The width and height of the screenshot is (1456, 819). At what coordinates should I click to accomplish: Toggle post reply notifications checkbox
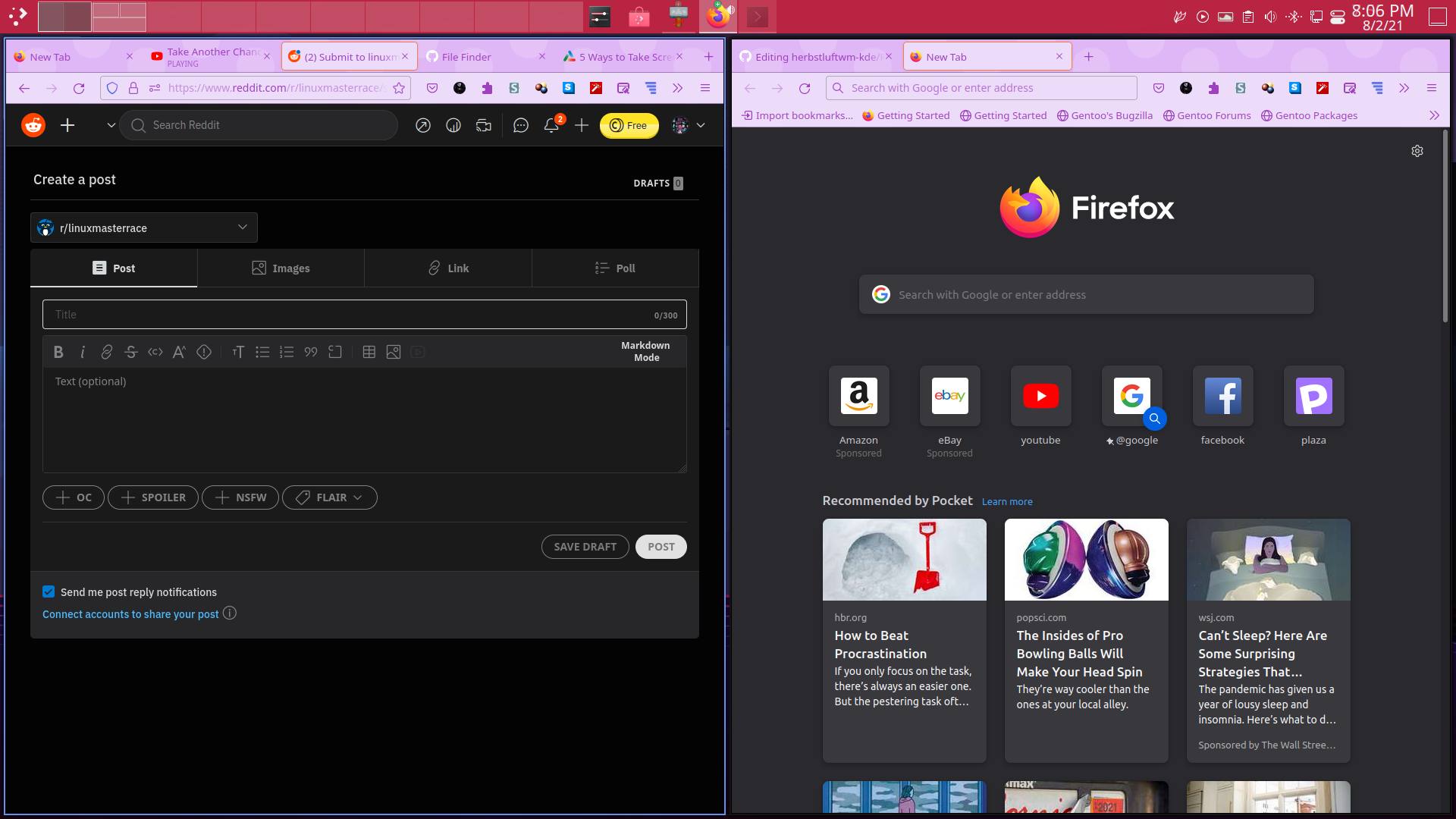pyautogui.click(x=49, y=591)
